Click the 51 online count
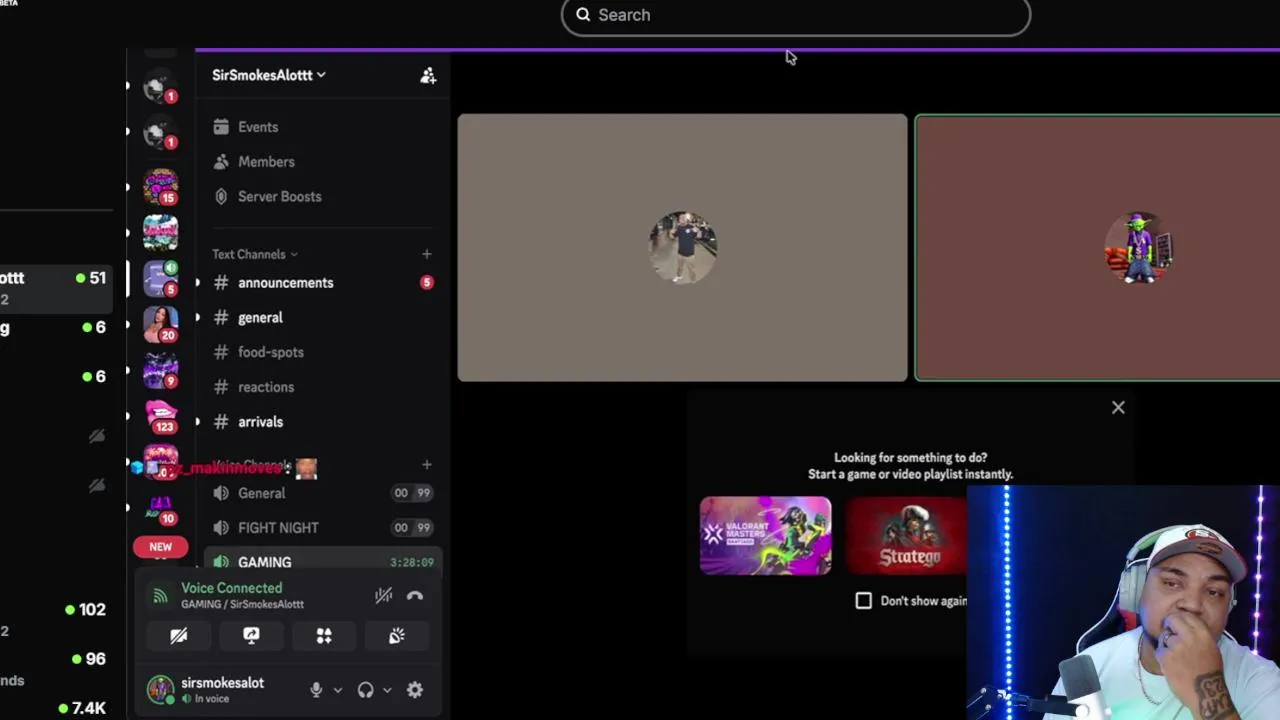The image size is (1280, 720). pyautogui.click(x=97, y=278)
